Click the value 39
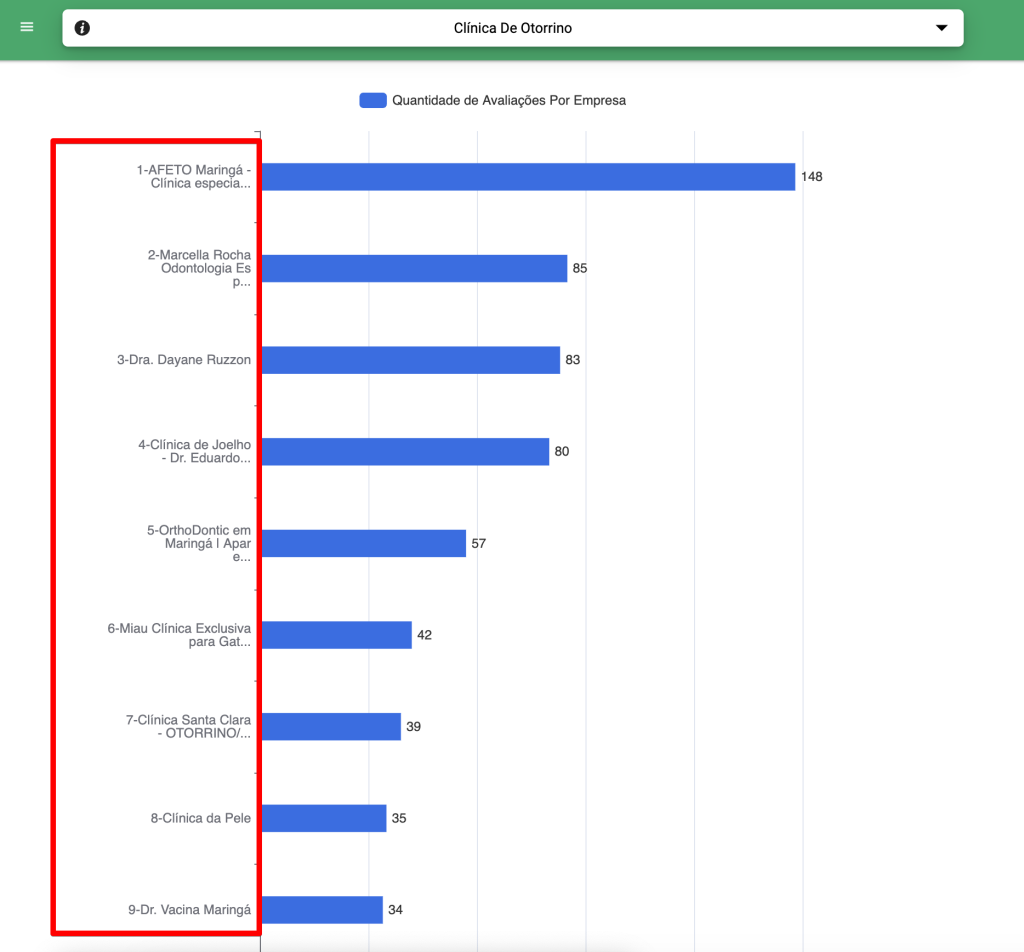1024x952 pixels. coord(413,727)
